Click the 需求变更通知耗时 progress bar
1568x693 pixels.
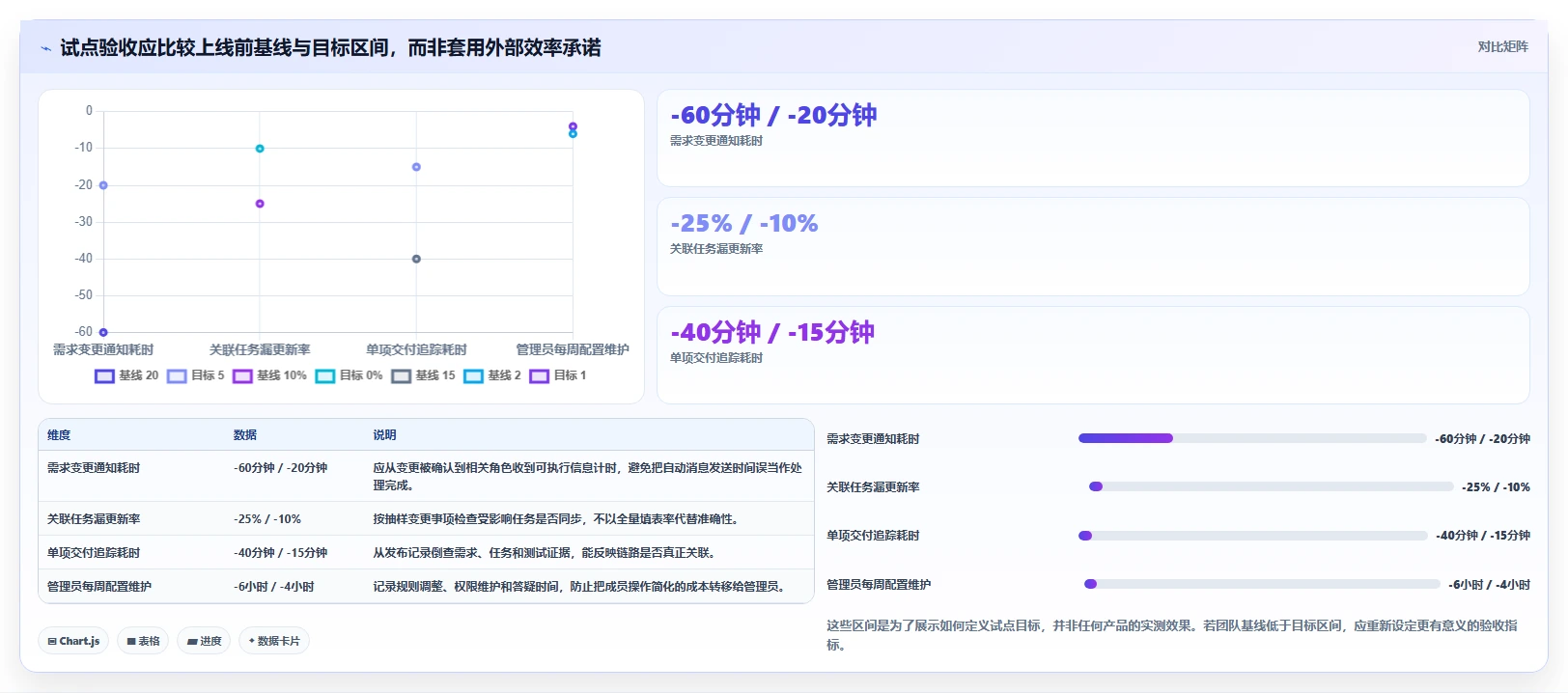1252,438
